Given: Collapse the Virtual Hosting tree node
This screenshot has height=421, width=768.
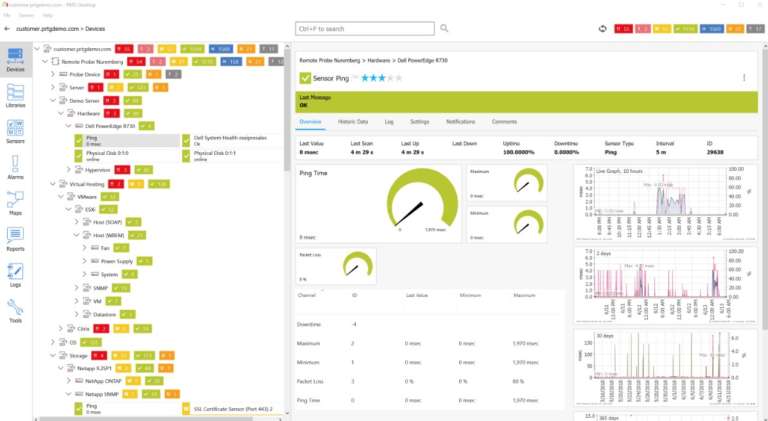Looking at the screenshot, I should click(53, 184).
